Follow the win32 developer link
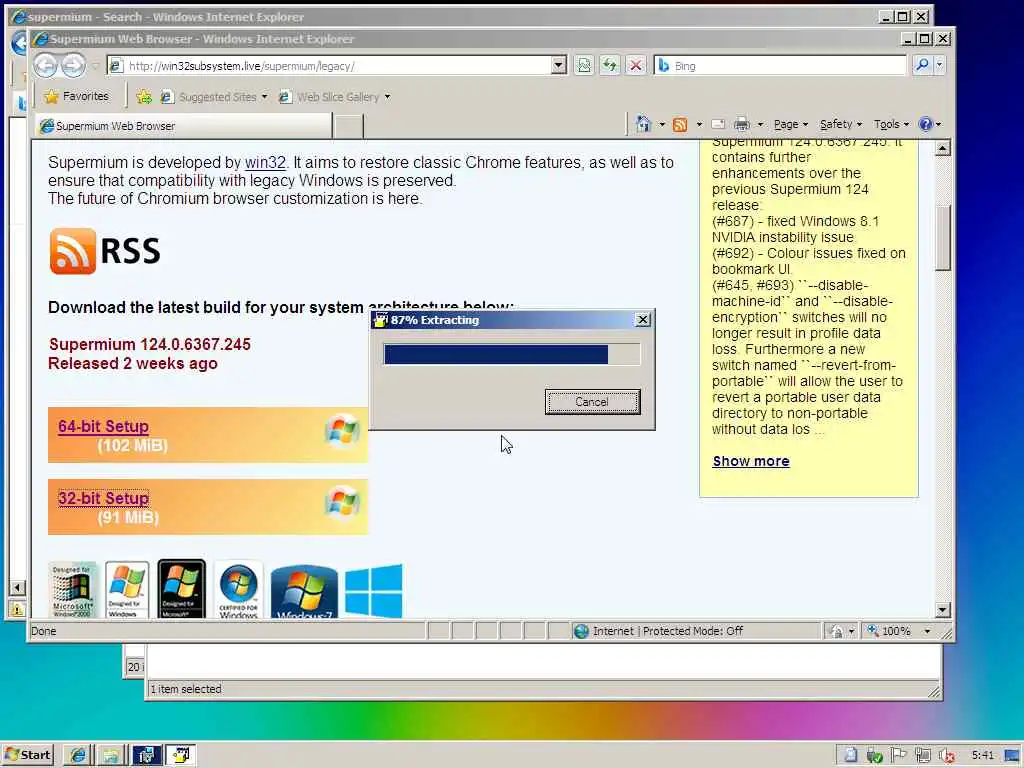This screenshot has width=1024, height=768. pyautogui.click(x=265, y=162)
